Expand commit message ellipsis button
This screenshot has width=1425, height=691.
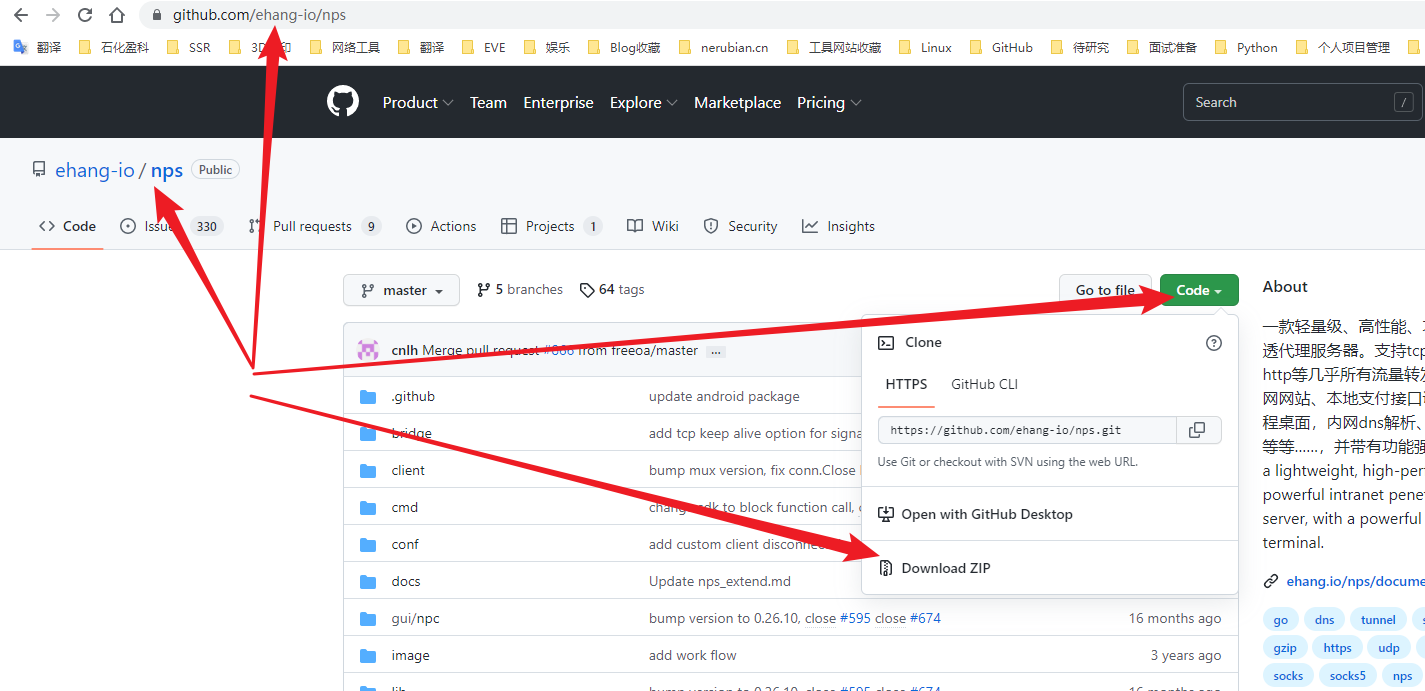[716, 351]
